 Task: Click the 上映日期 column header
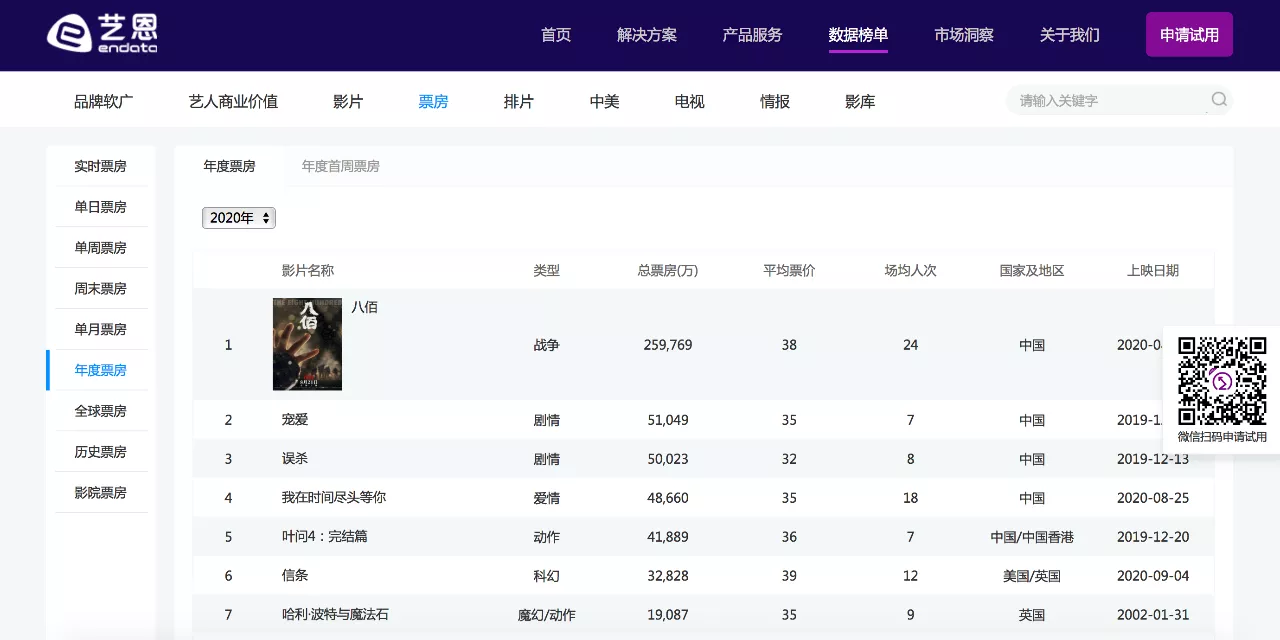1153,270
